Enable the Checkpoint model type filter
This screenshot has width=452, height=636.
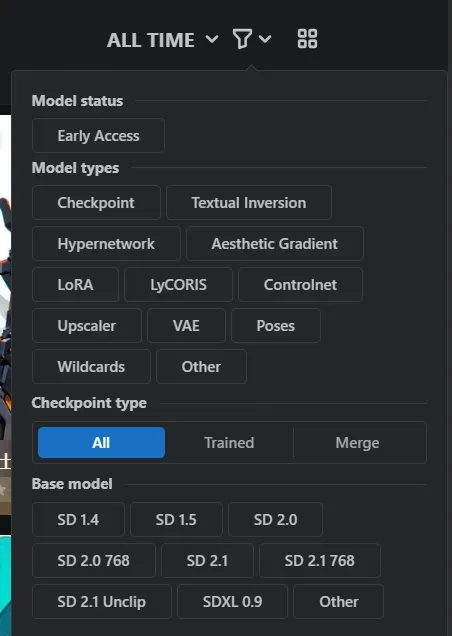(96, 203)
